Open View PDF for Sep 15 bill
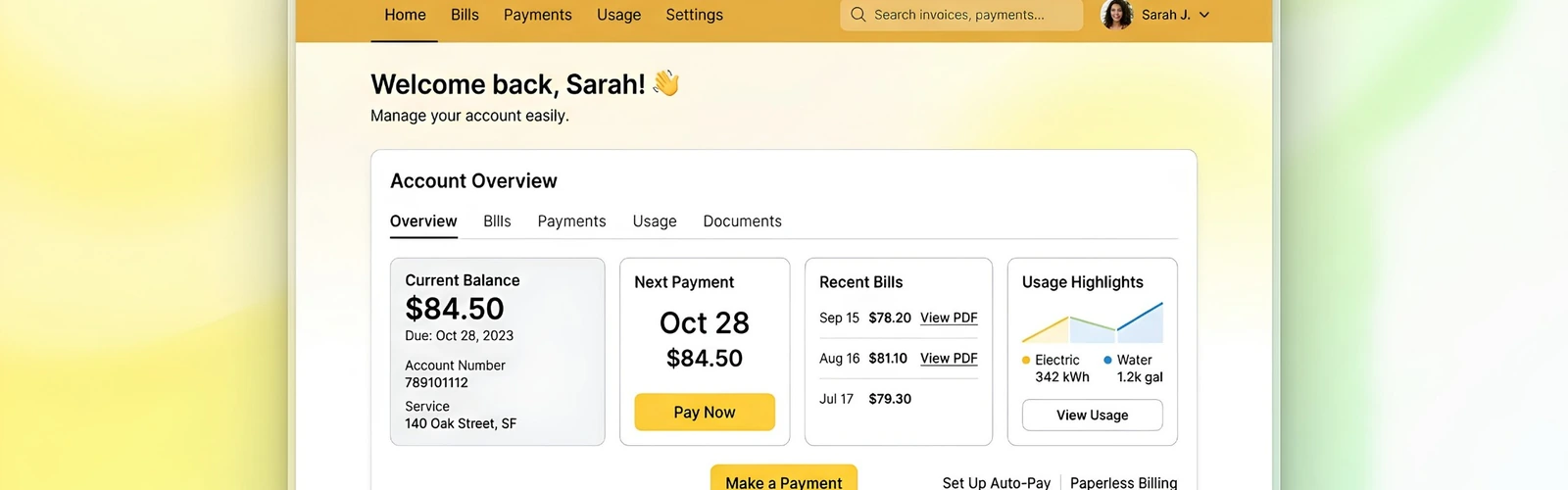 tap(949, 318)
